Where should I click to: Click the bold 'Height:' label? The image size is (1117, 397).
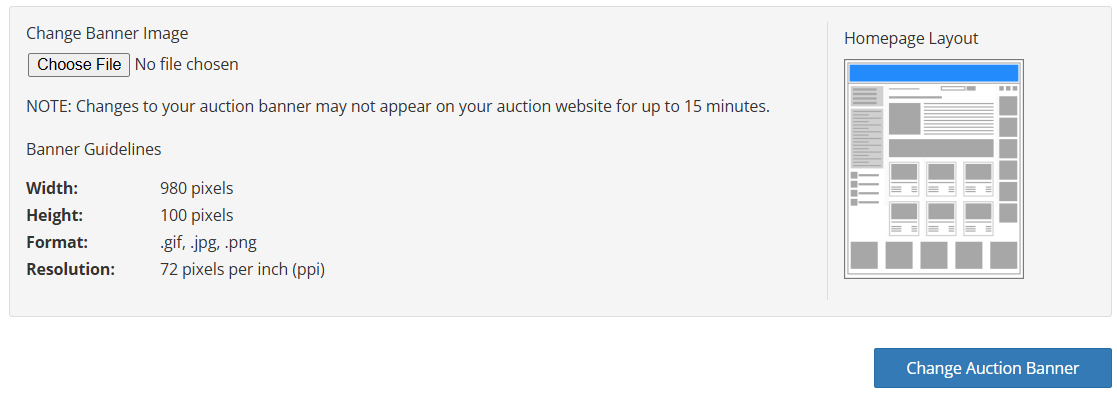(55, 215)
